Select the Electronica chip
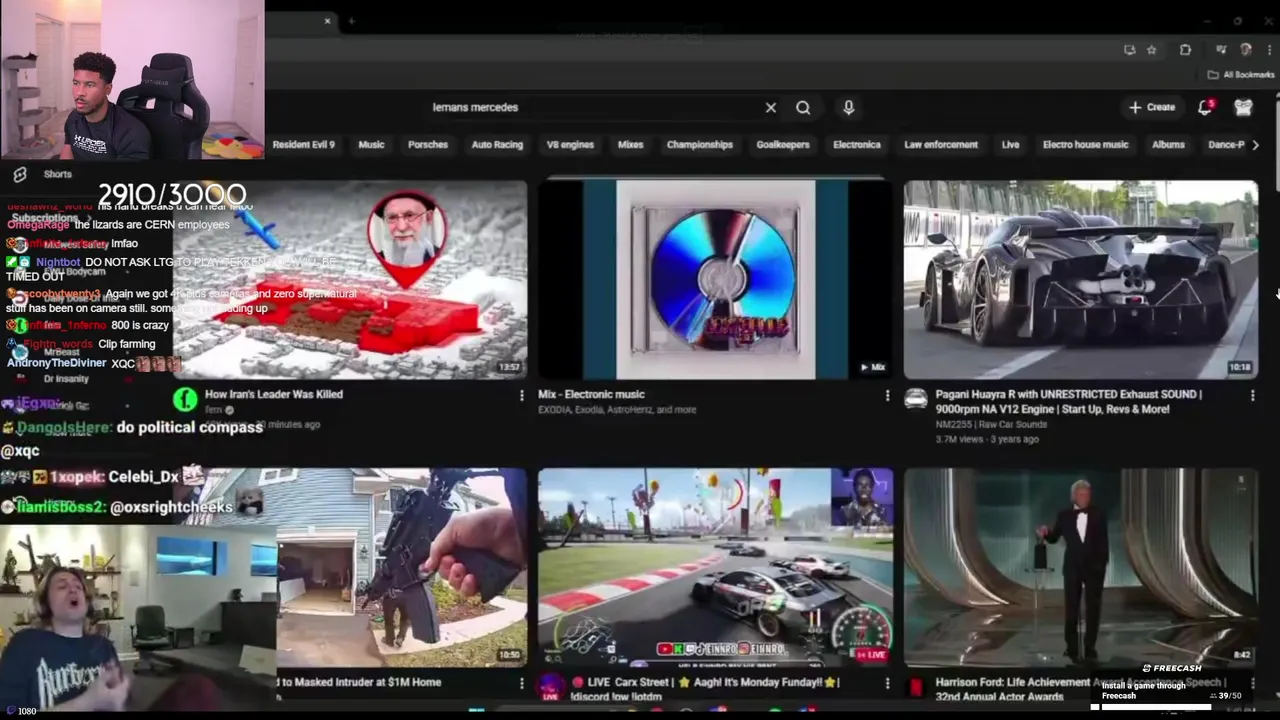Screen dimensions: 1280x720 857,145
